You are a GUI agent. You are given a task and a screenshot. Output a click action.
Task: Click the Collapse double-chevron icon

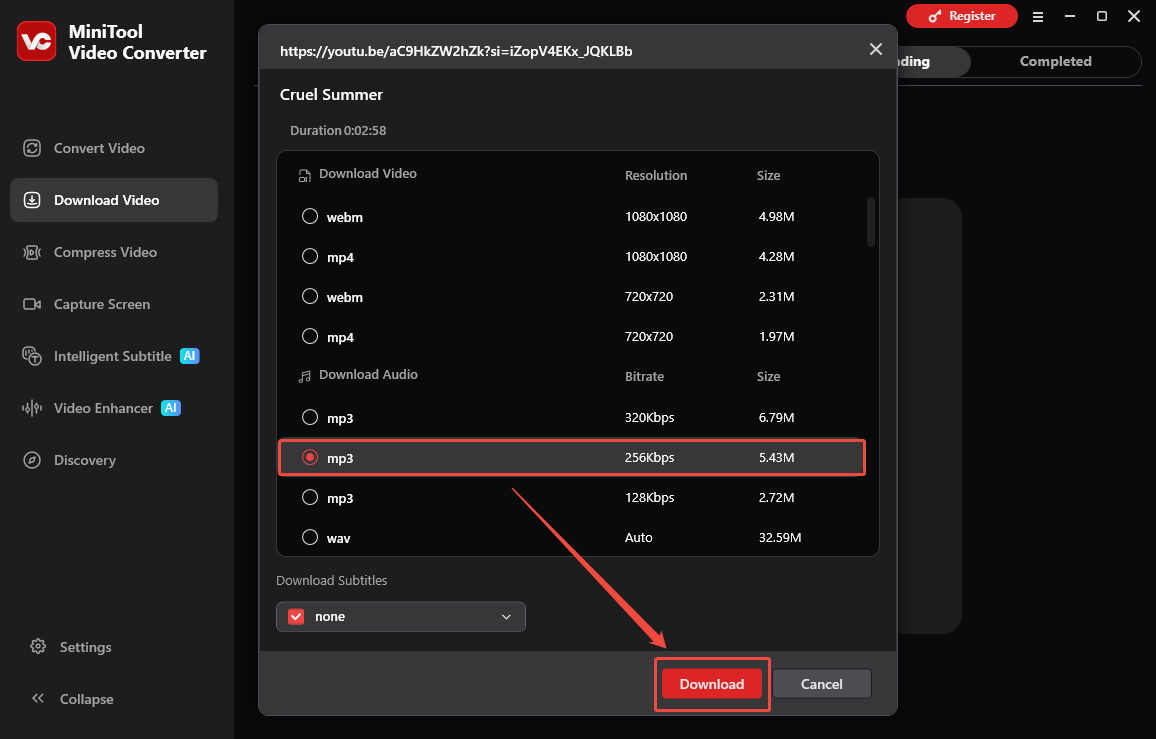[38, 698]
